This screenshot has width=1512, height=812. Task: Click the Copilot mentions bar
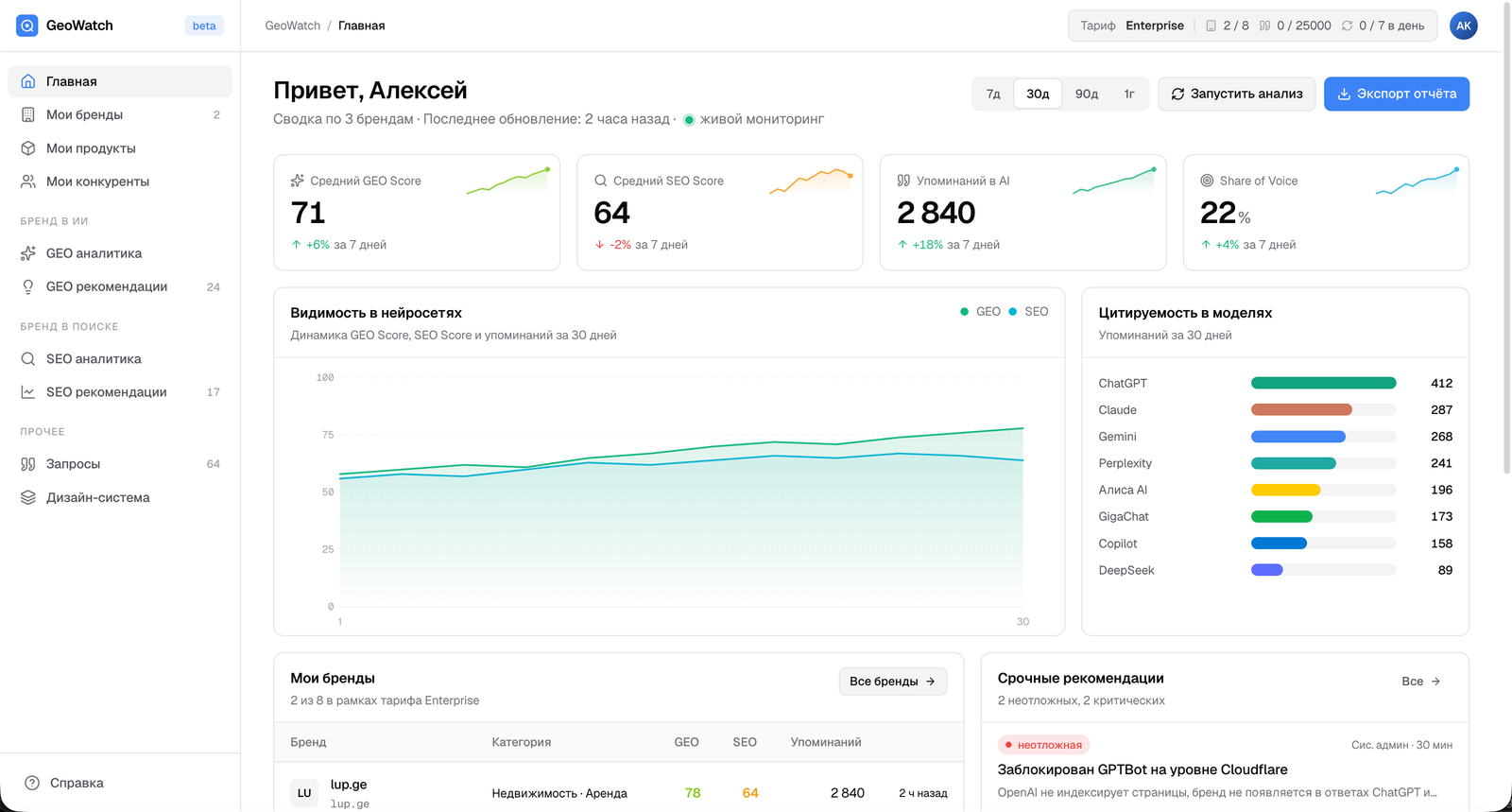click(x=1324, y=544)
